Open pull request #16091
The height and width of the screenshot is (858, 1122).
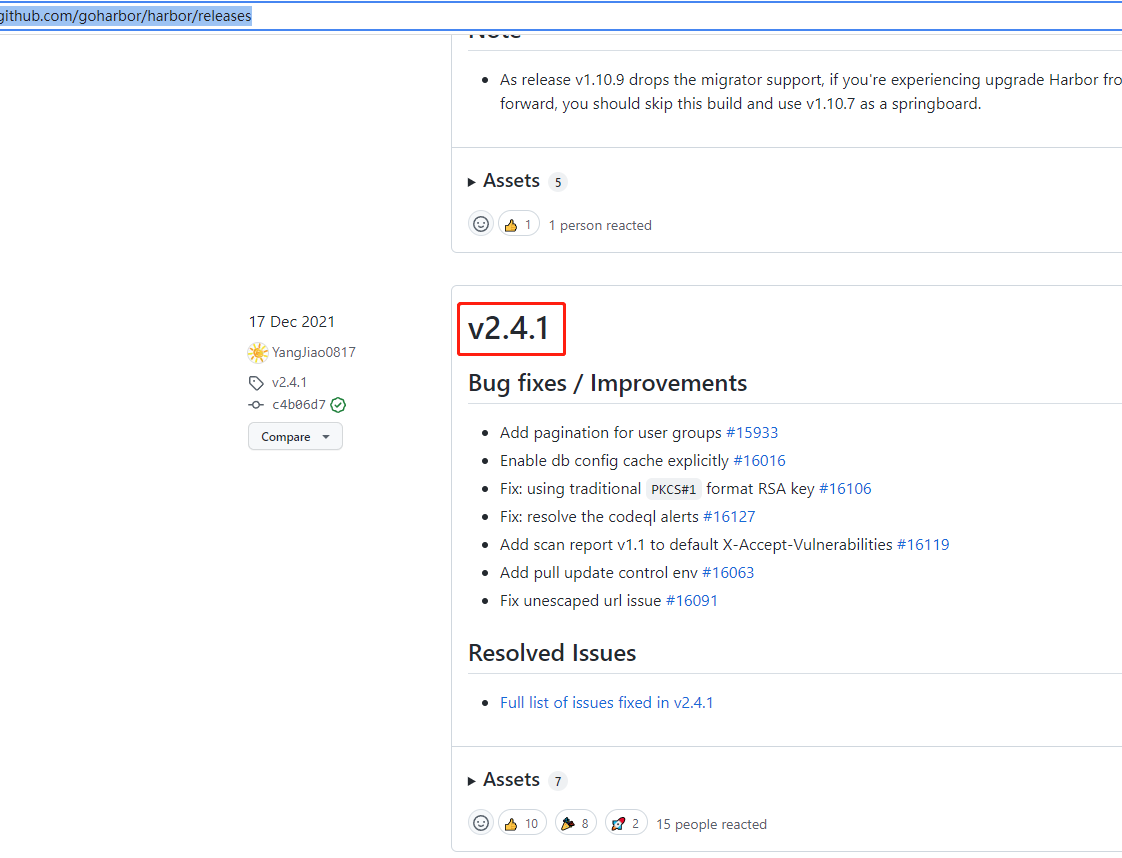[691, 600]
